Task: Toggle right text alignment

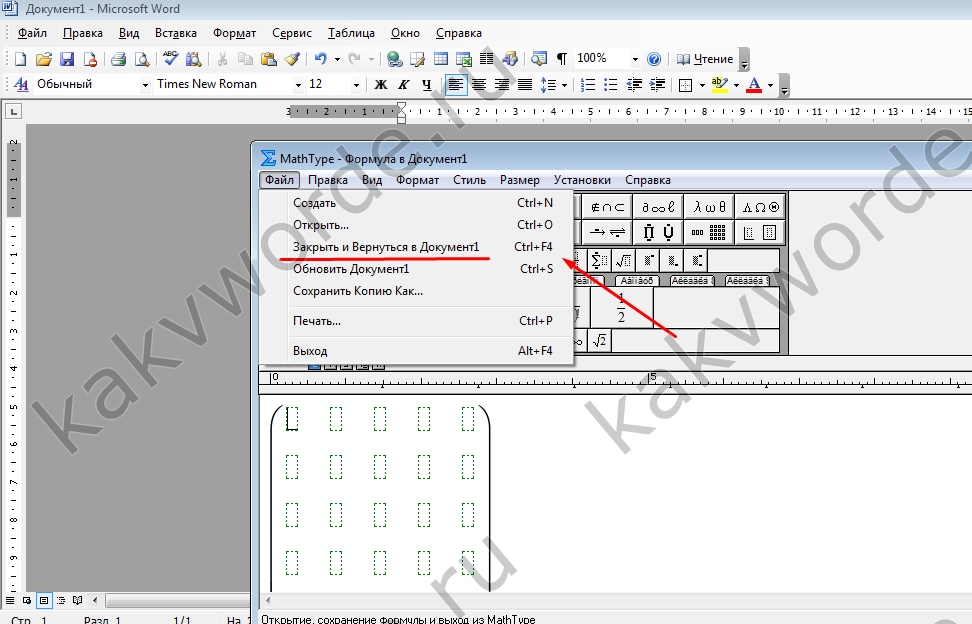Action: [x=501, y=85]
